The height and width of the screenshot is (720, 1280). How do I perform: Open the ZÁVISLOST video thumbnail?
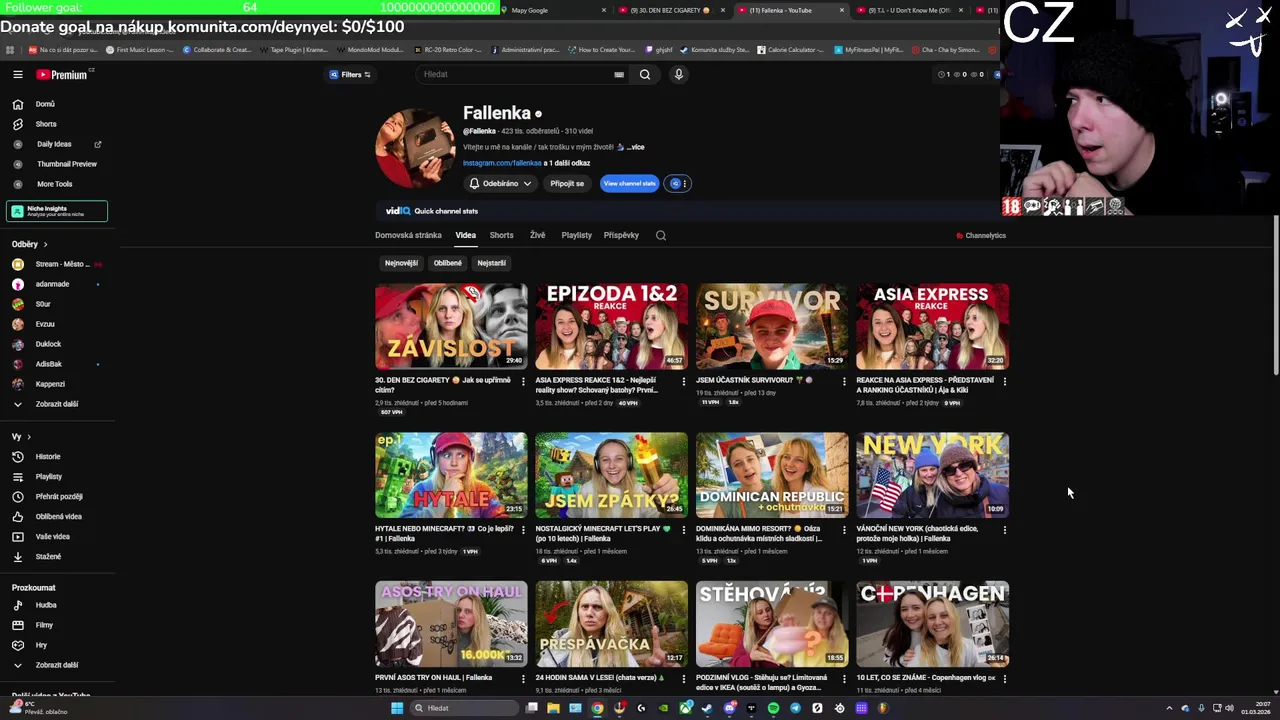click(x=451, y=326)
